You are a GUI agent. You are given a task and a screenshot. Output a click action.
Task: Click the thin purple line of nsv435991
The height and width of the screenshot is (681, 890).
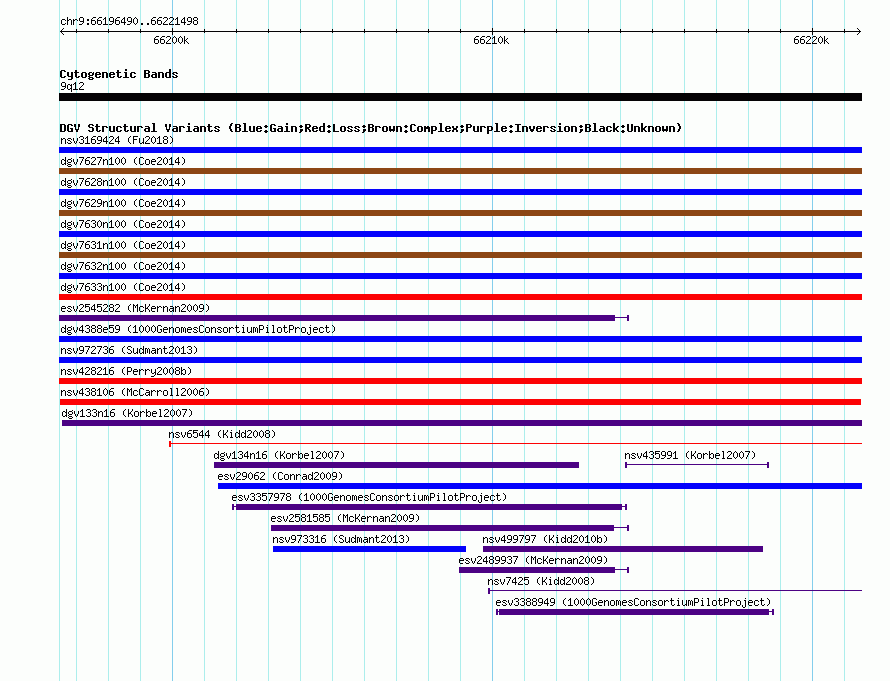(697, 465)
